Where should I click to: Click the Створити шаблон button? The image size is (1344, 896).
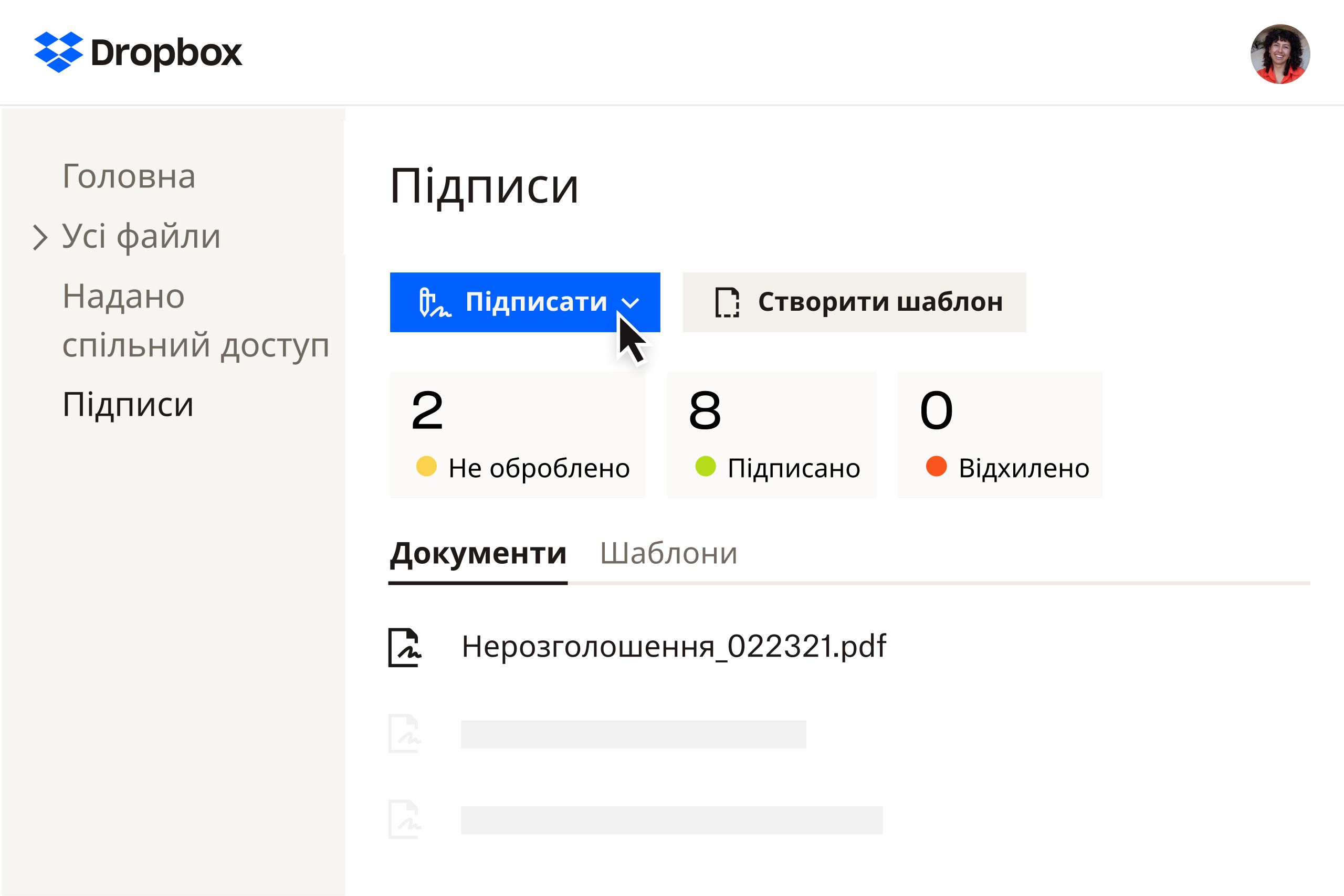tap(854, 302)
